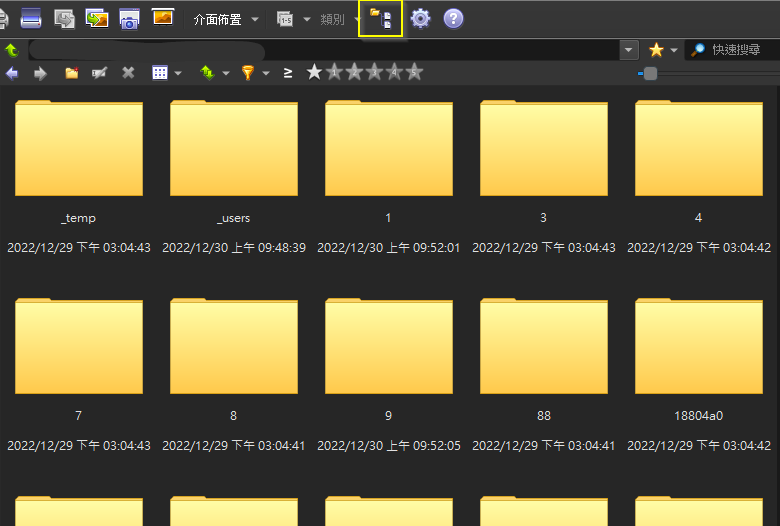
Task: Show files in subfolders icon
Action: 381,19
